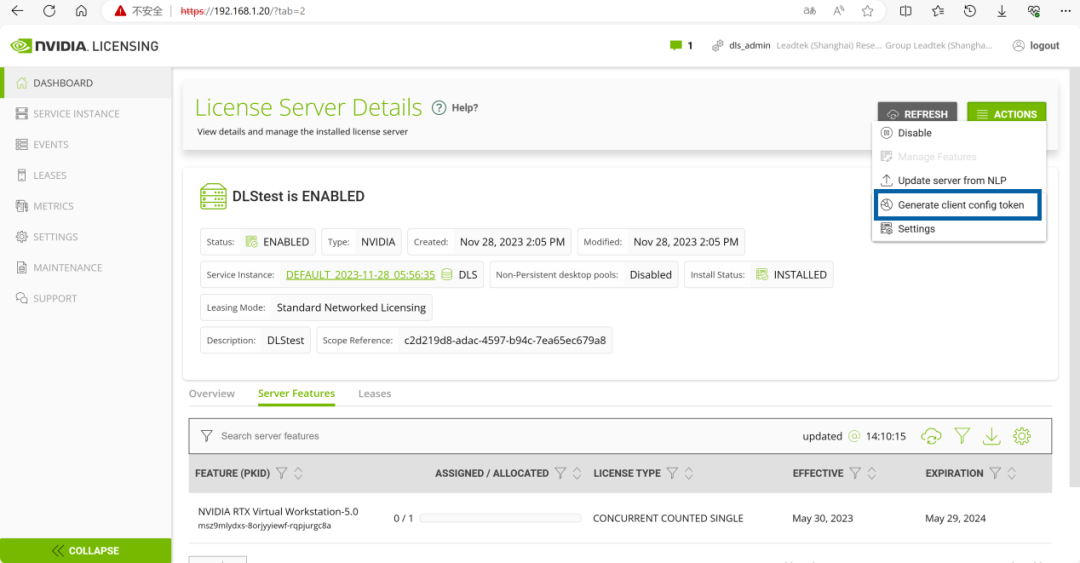Viewport: 1080px width, 563px height.
Task: Click the REFRESH button
Action: [917, 114]
